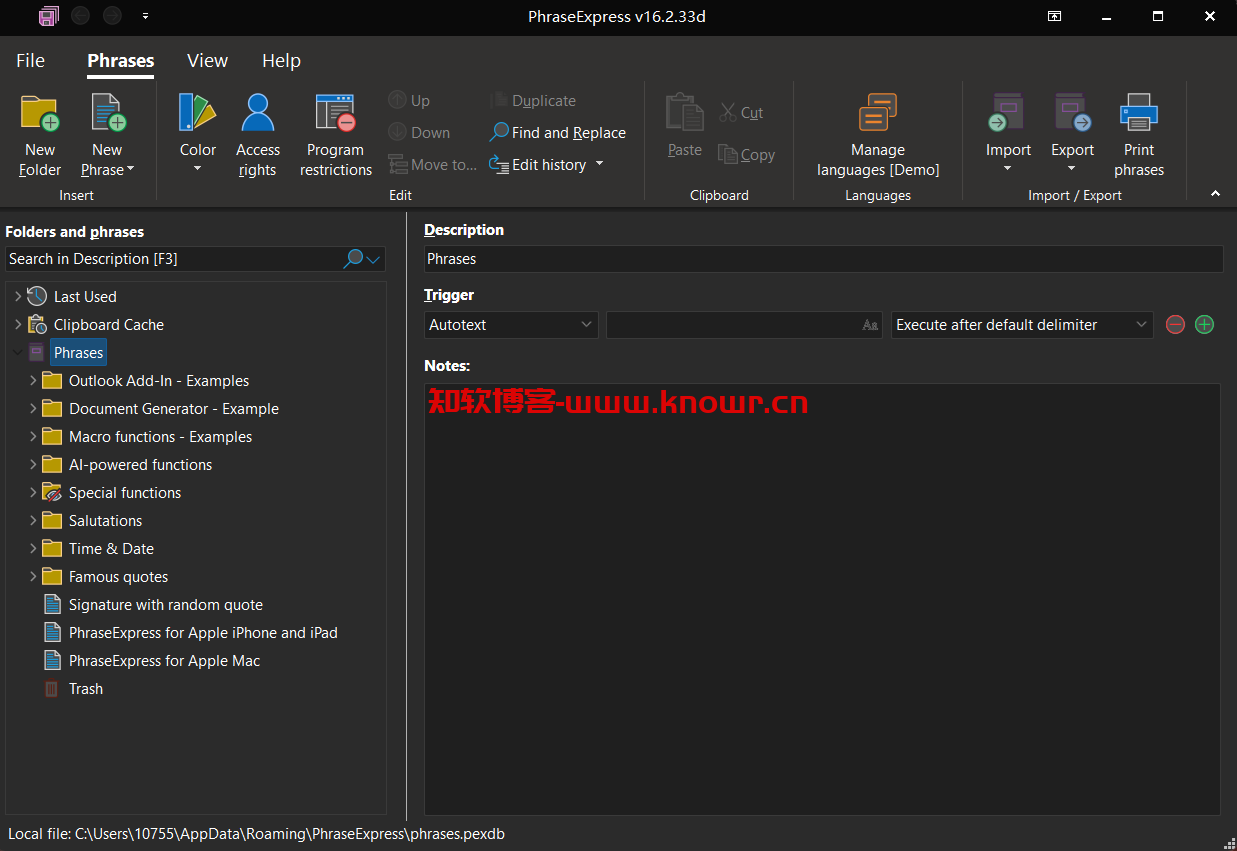
Task: Click the ribbon display options button
Action: (1054, 16)
